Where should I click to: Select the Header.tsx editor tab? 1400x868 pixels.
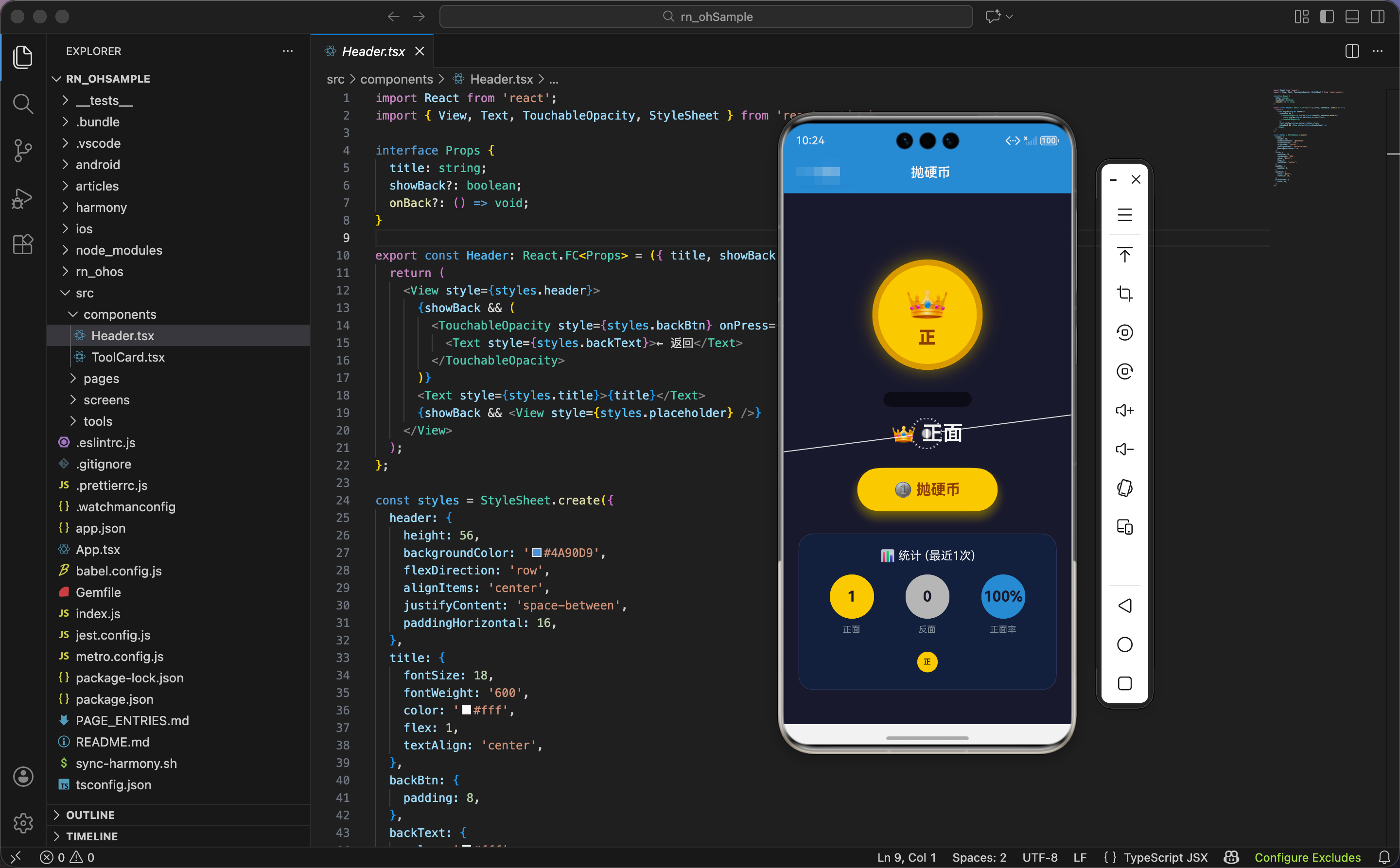coord(373,51)
